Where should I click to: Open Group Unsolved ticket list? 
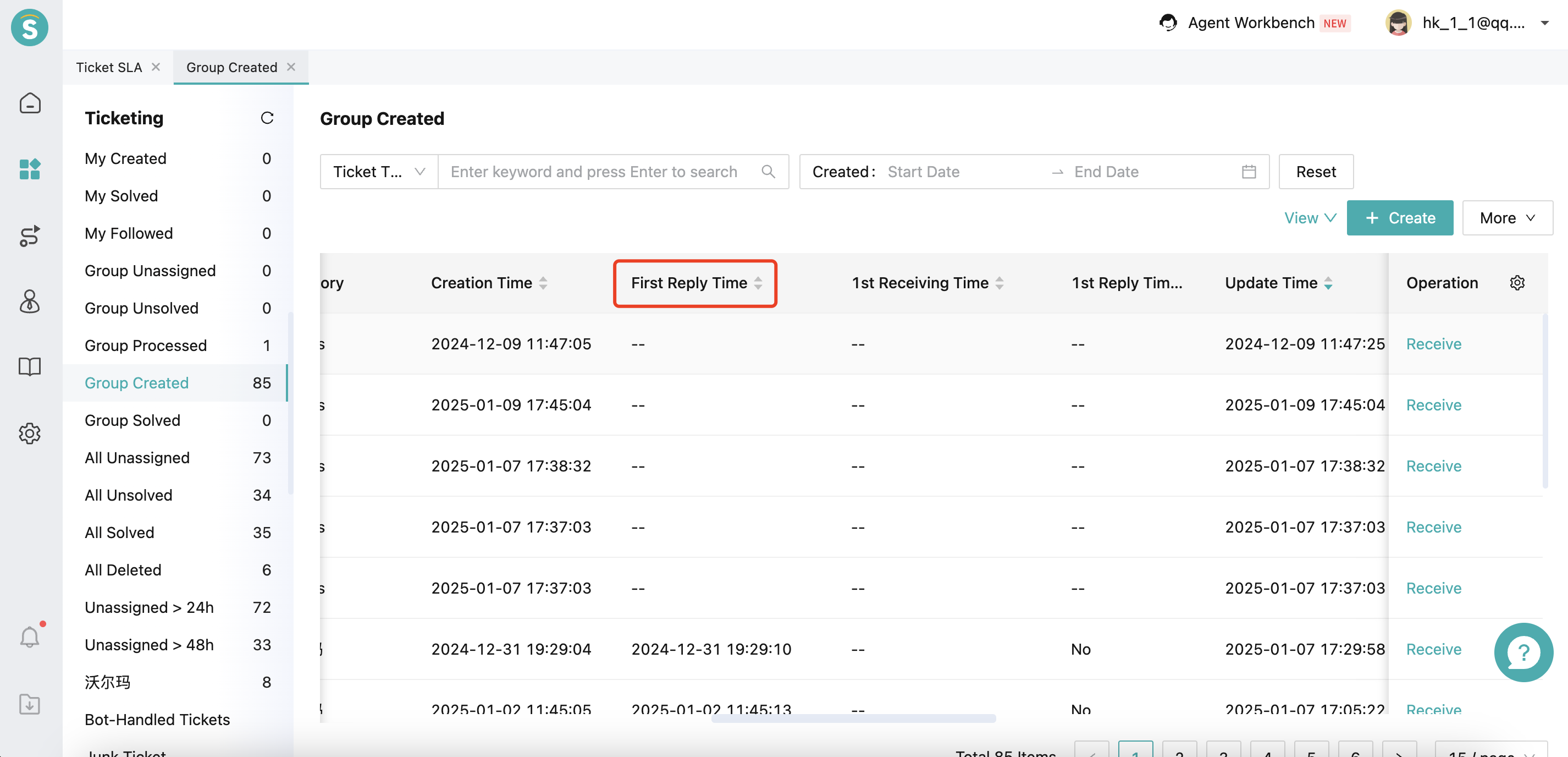178,308
